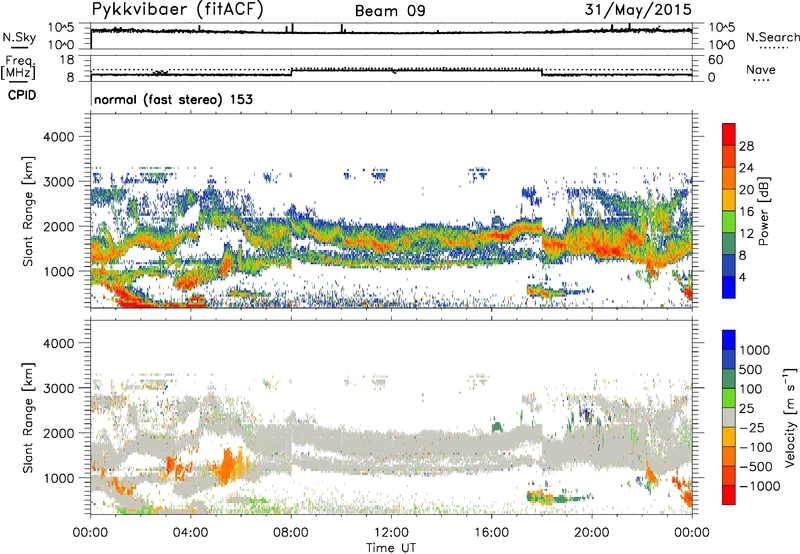Click the "Slant Range [km]" label of velocity panel
Viewport: 800px width, 554px height.
[x=28, y=417]
